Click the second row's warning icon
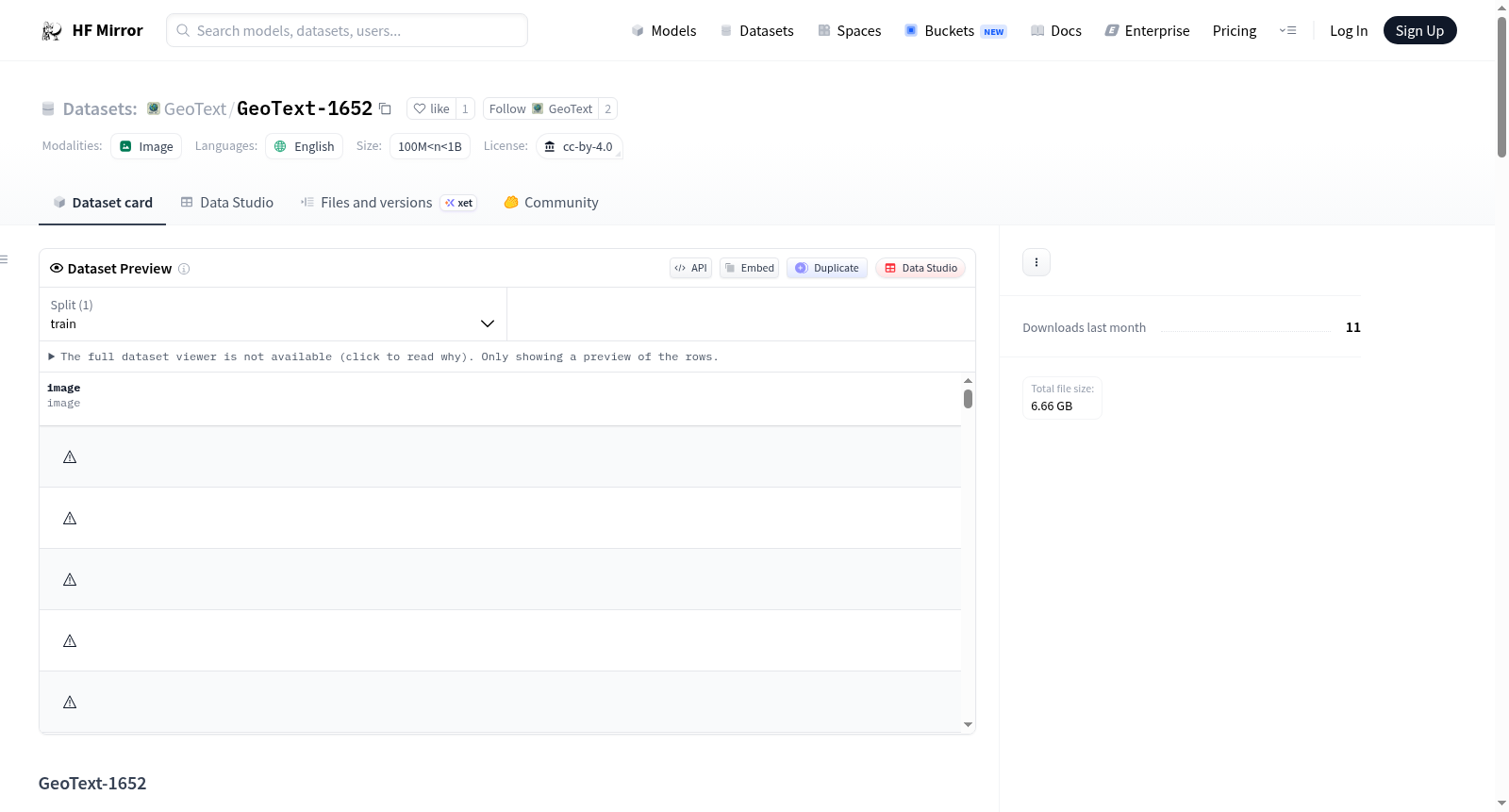Screen dimensions: 1509x812 pos(70,519)
